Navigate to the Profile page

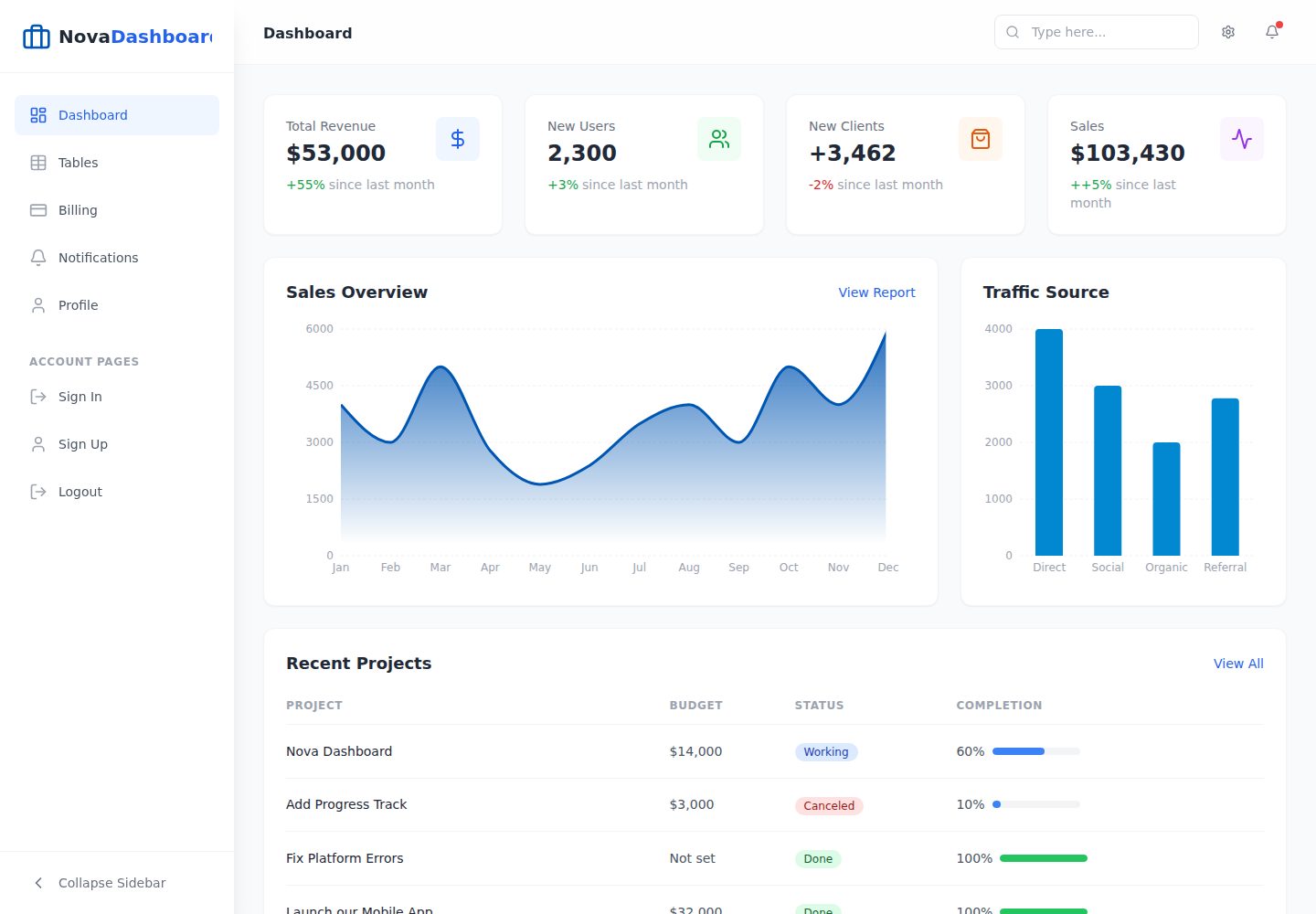117,305
